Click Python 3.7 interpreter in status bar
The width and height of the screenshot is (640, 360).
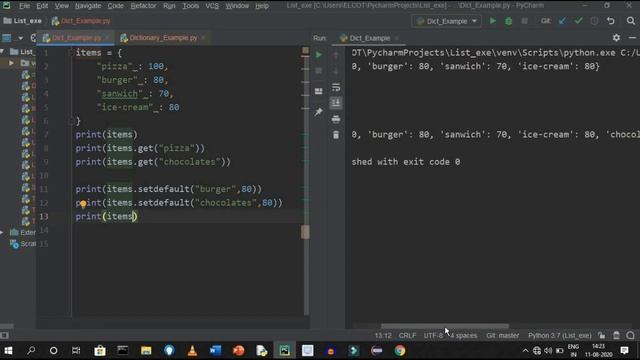pyautogui.click(x=560, y=336)
